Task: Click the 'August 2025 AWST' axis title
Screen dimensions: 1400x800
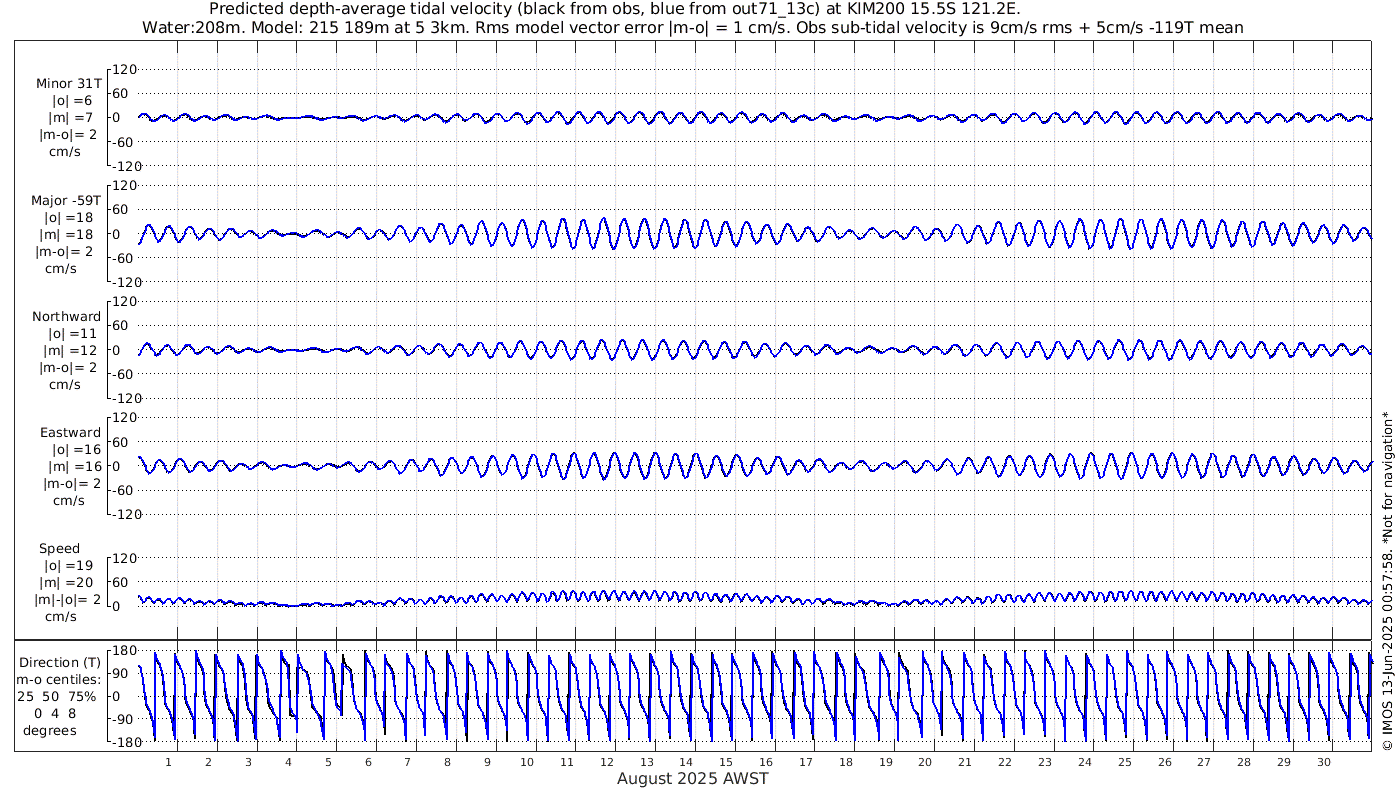Action: (692, 778)
